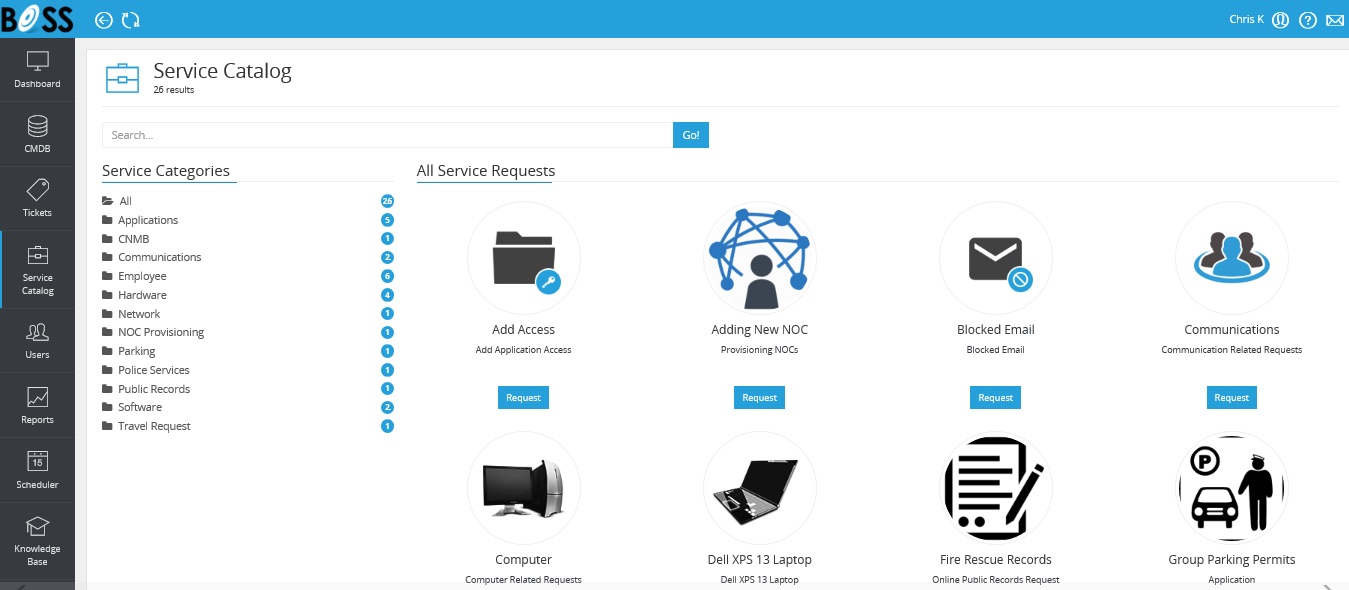Open the help question mark icon
Screen dimensions: 1349x590
tap(1307, 20)
